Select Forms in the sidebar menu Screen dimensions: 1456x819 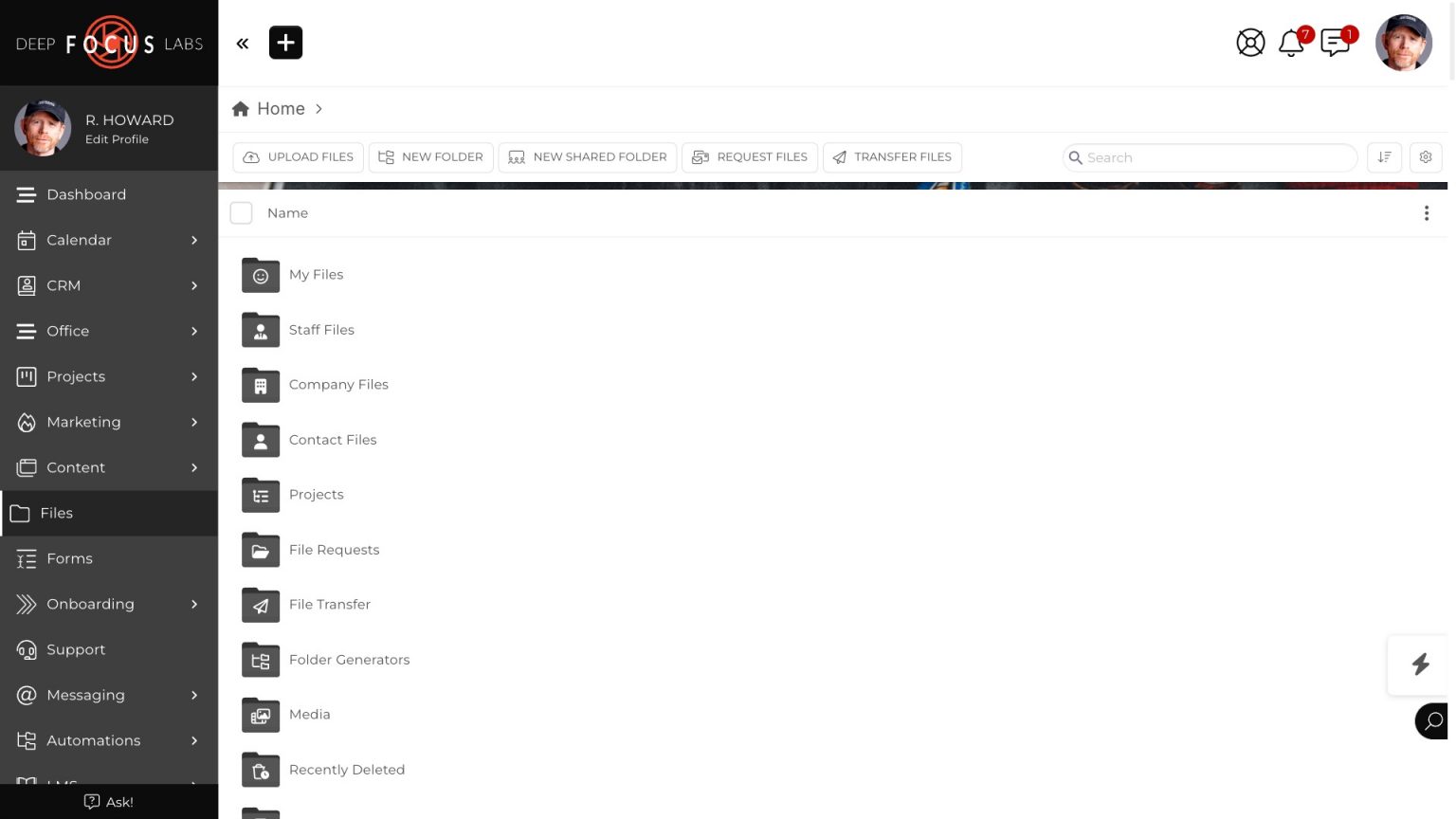point(69,558)
